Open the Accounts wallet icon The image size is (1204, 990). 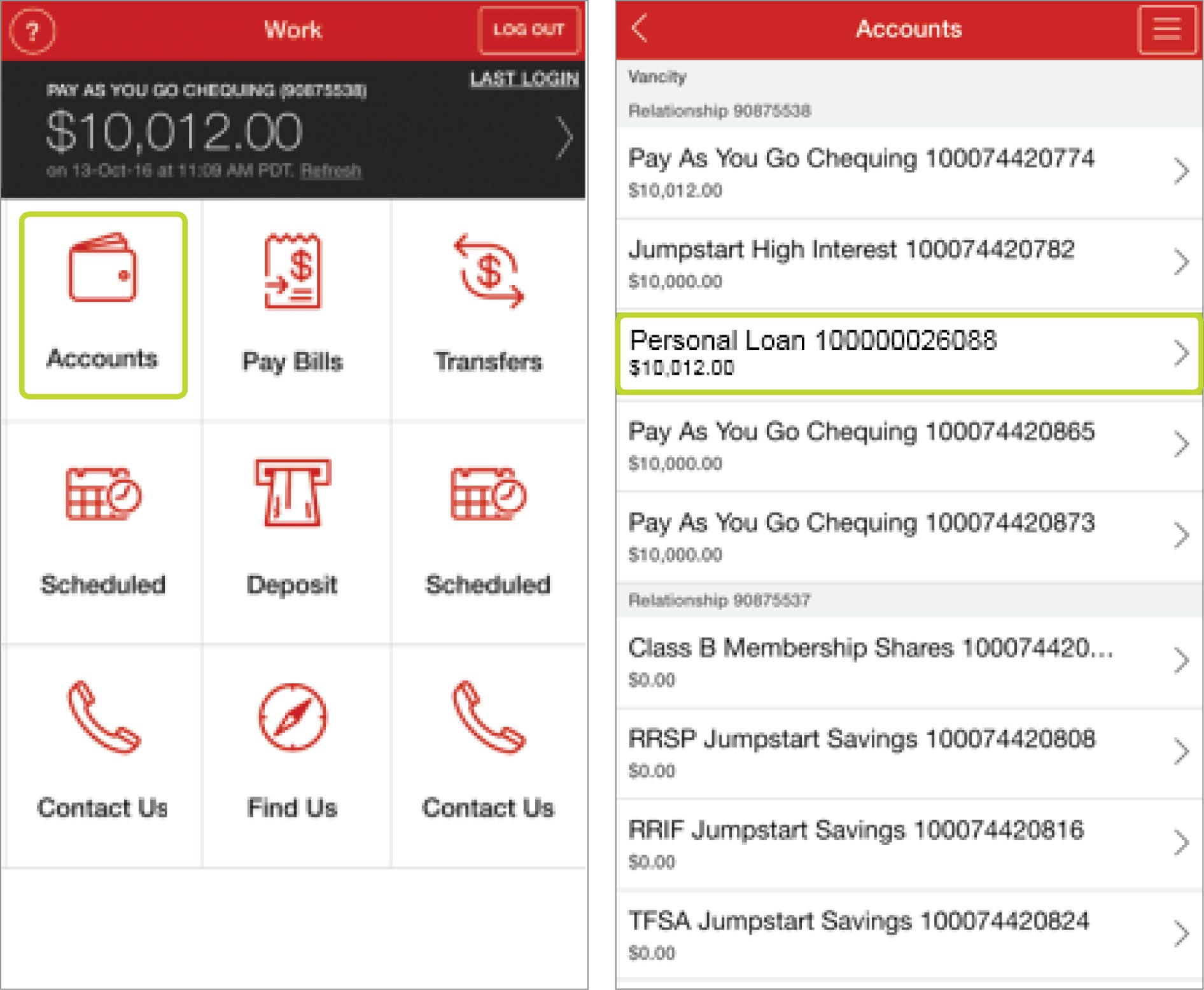pos(102,268)
